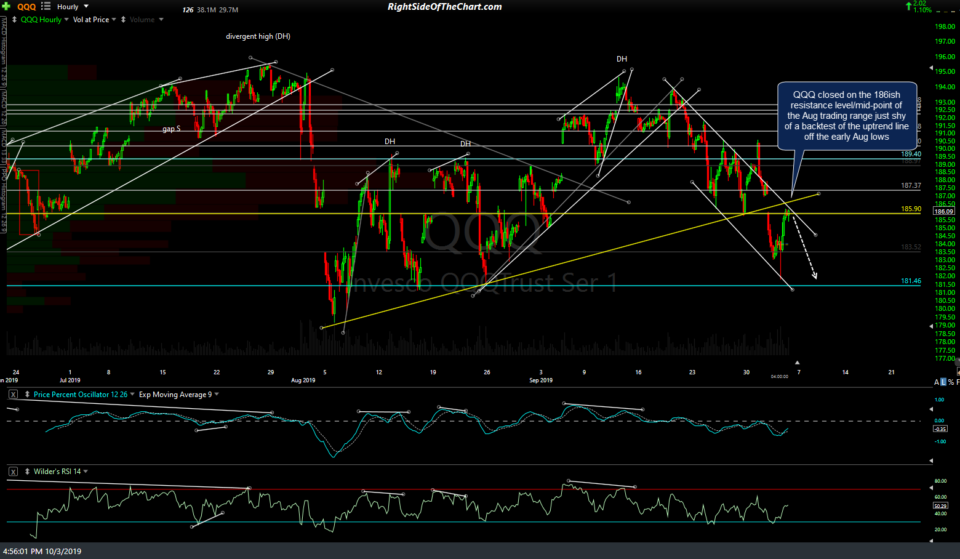Click the move arrows beside QQQ Hourly
Image resolution: width=960 pixels, height=559 pixels.
(x=14, y=20)
